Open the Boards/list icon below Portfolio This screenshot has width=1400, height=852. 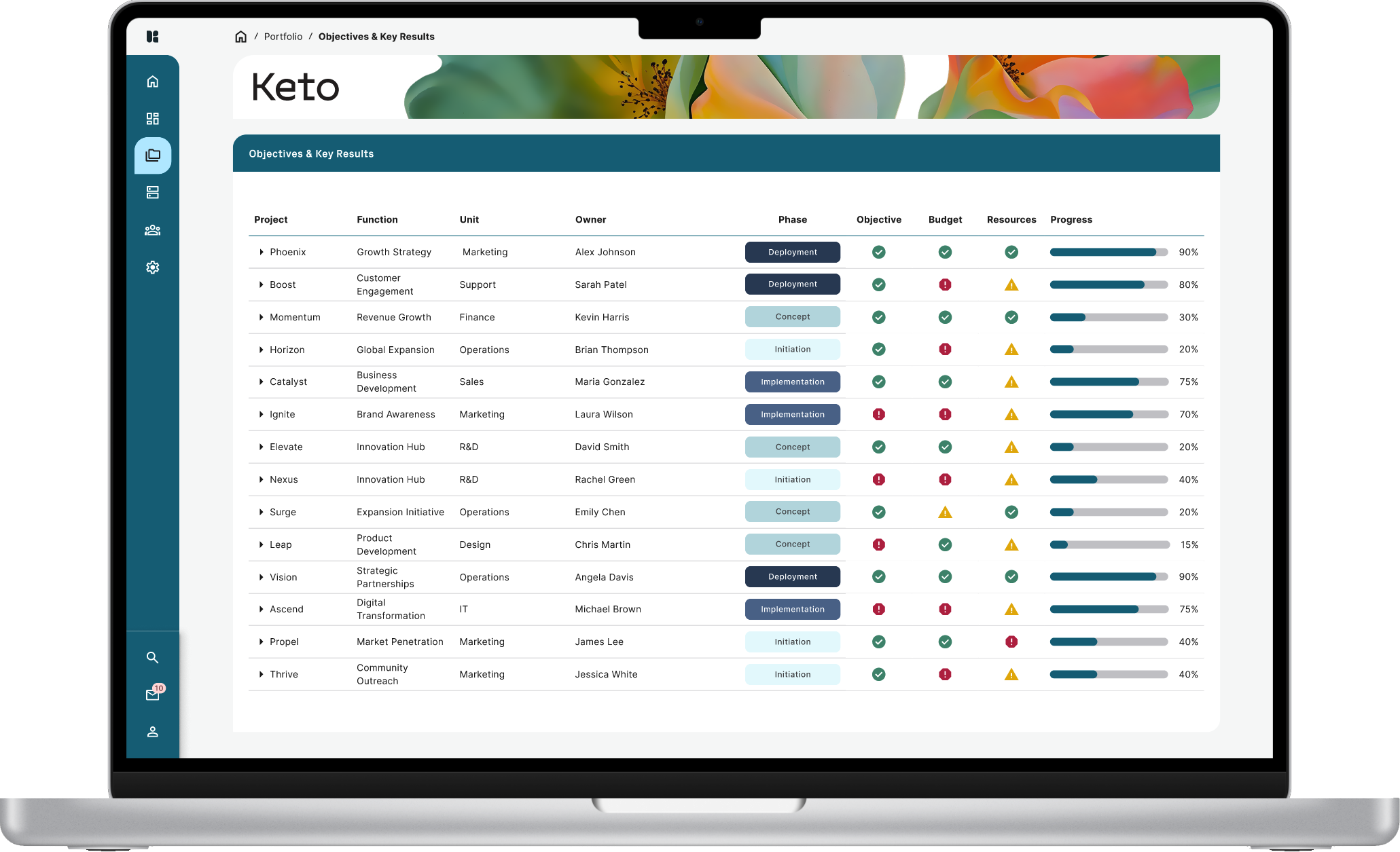coord(152,192)
